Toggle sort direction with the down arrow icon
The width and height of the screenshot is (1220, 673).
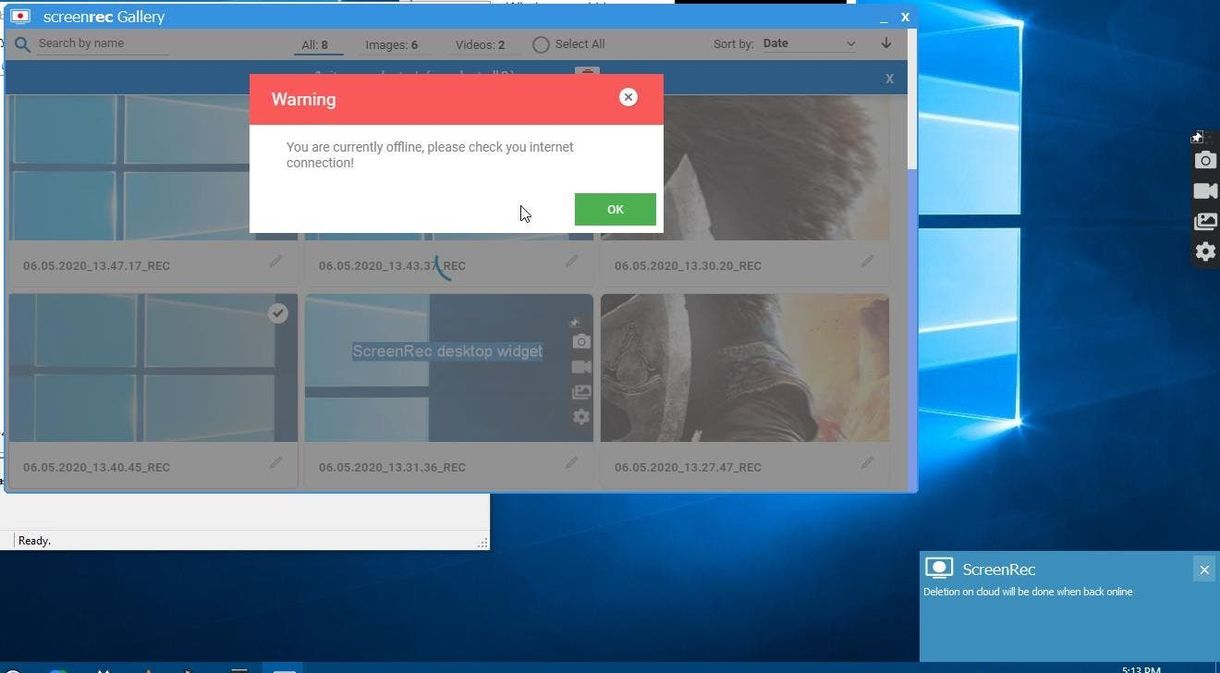click(886, 43)
